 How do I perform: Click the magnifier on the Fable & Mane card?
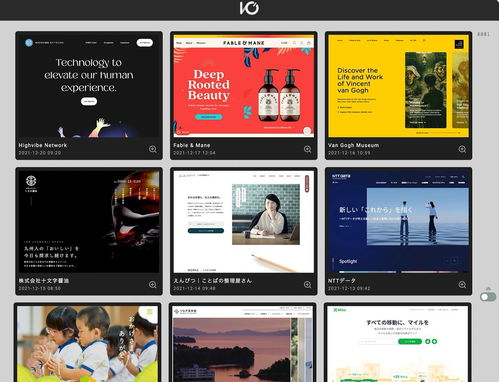point(307,149)
